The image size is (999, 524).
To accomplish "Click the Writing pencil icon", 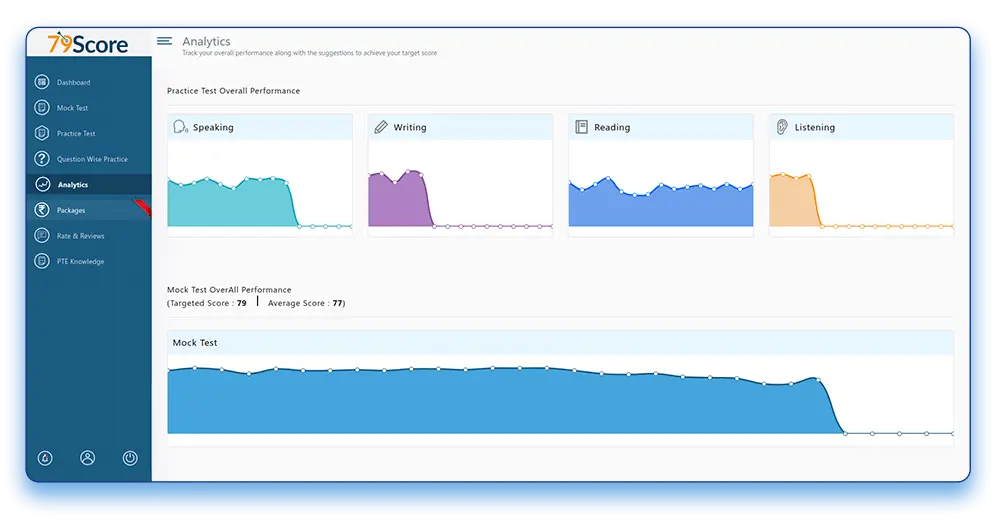I will click(380, 127).
